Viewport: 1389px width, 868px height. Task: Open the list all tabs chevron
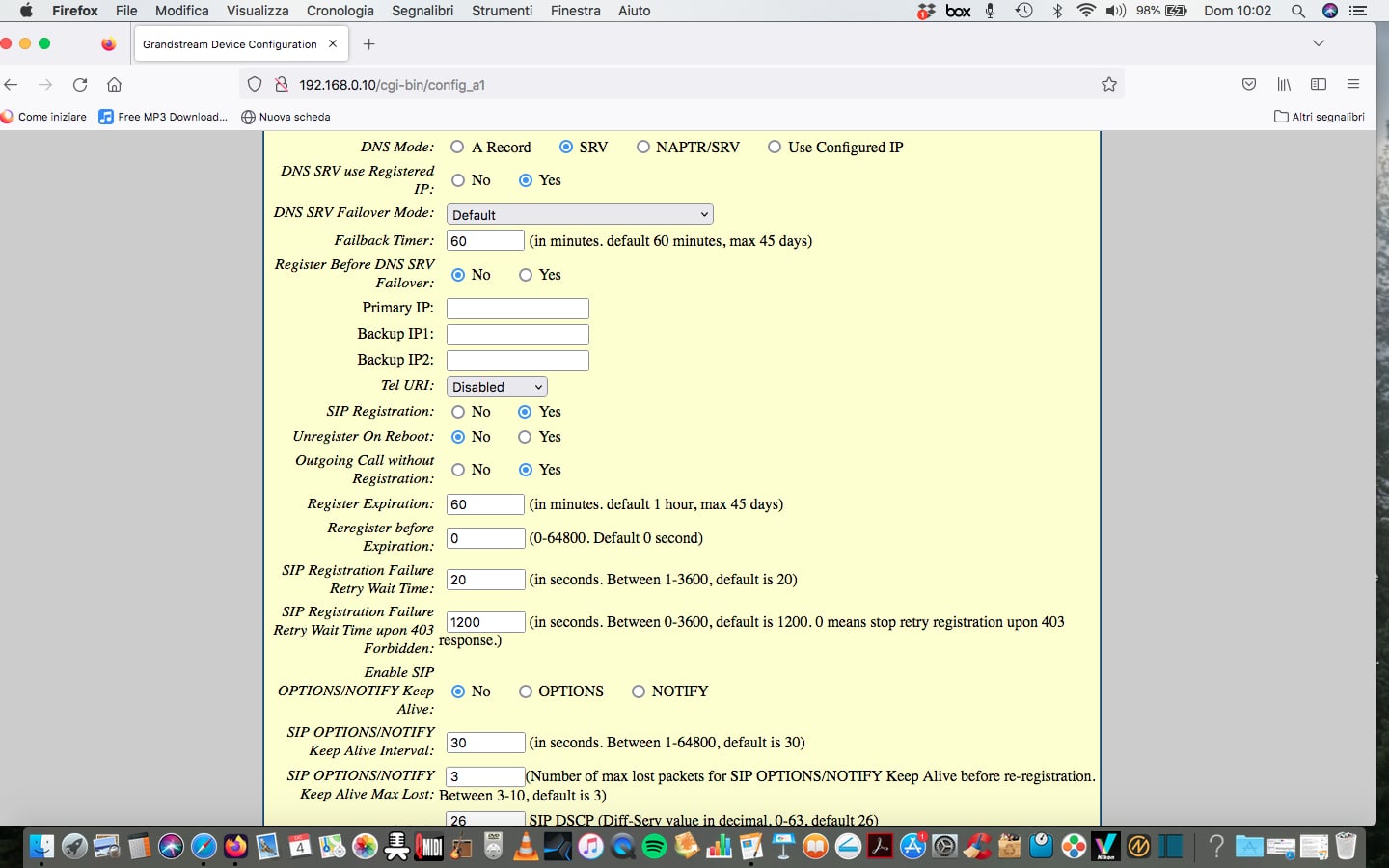tap(1319, 43)
